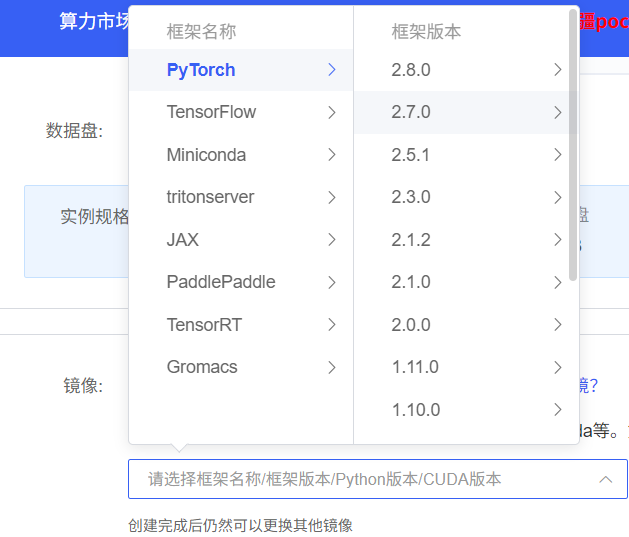Expand version 2.1.2 chevron arrow
629x537 pixels.
point(558,240)
